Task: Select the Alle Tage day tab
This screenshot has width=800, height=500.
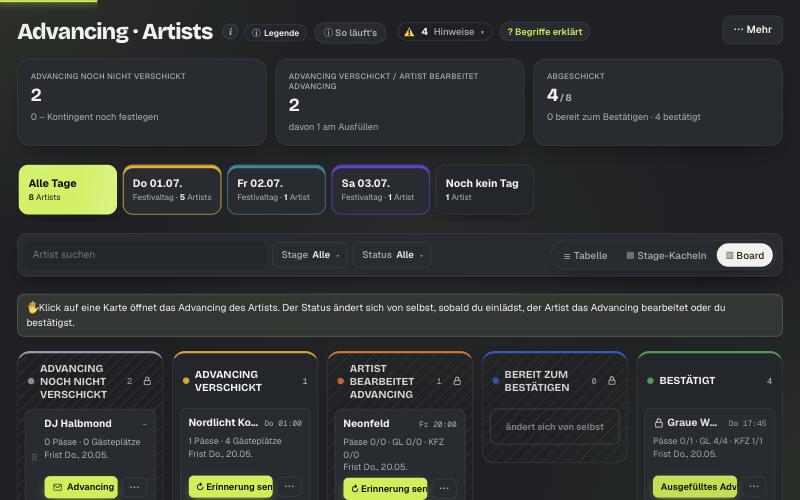Action: tap(68, 189)
